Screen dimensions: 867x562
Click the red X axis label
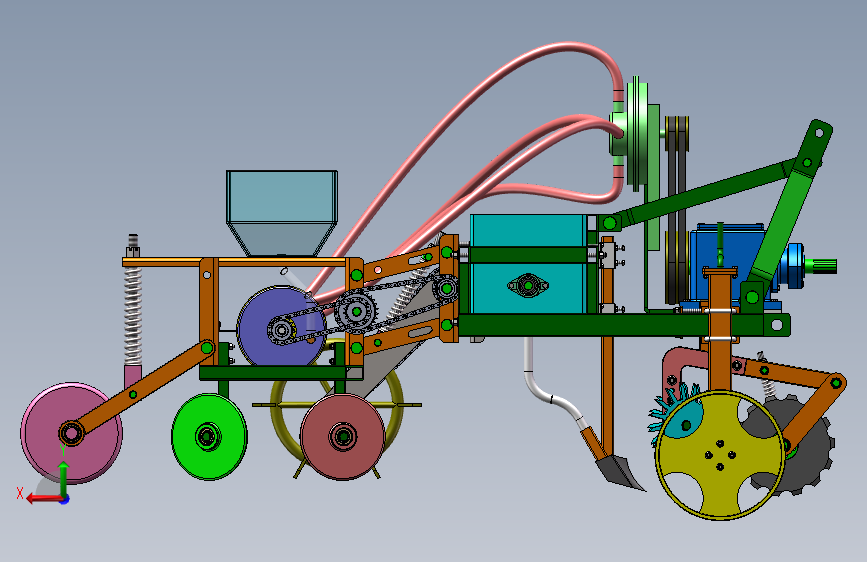click(20, 493)
